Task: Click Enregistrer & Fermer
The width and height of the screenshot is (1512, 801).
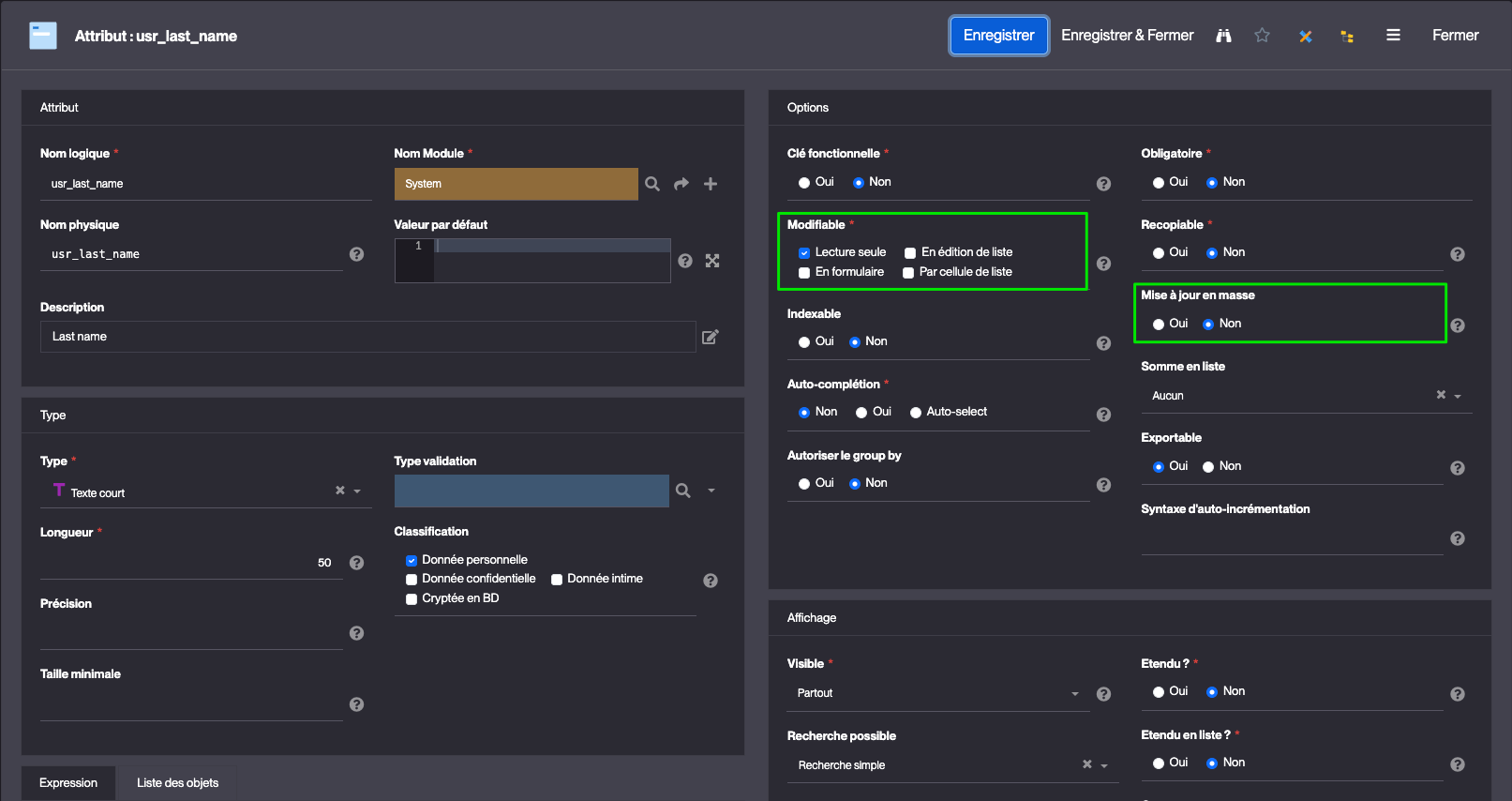Action: (x=1127, y=36)
